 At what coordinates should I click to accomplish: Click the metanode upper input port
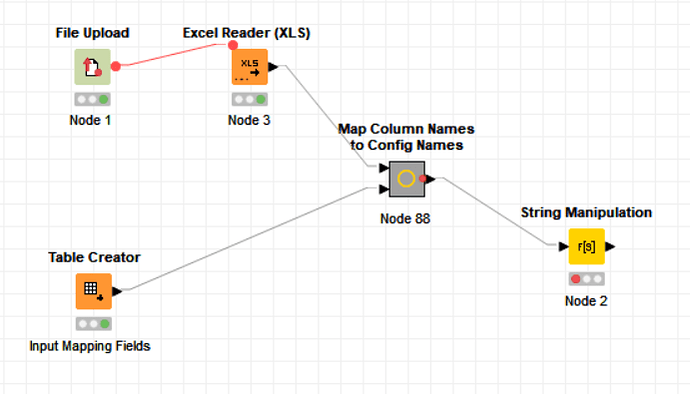[384, 168]
